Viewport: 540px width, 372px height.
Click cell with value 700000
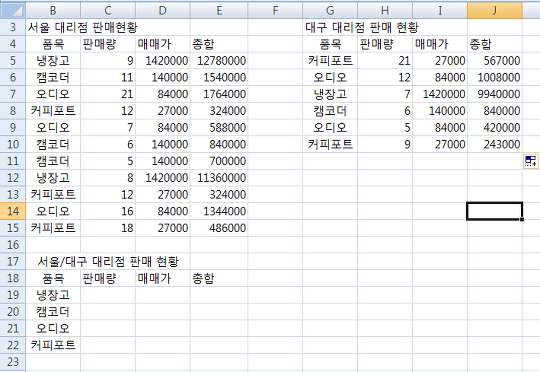click(x=219, y=161)
